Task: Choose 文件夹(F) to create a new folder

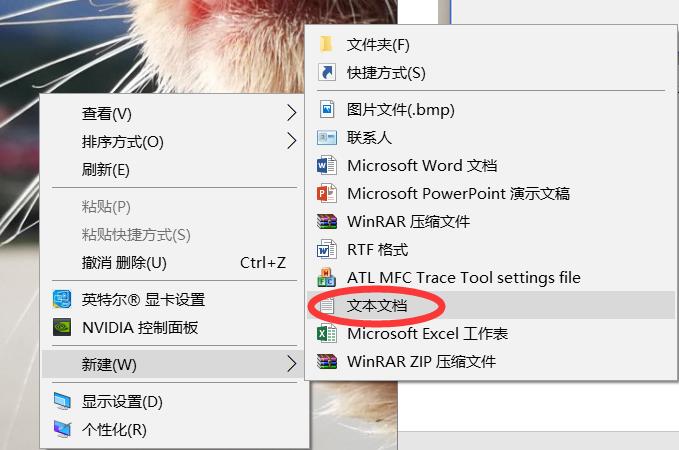Action: [491, 44]
